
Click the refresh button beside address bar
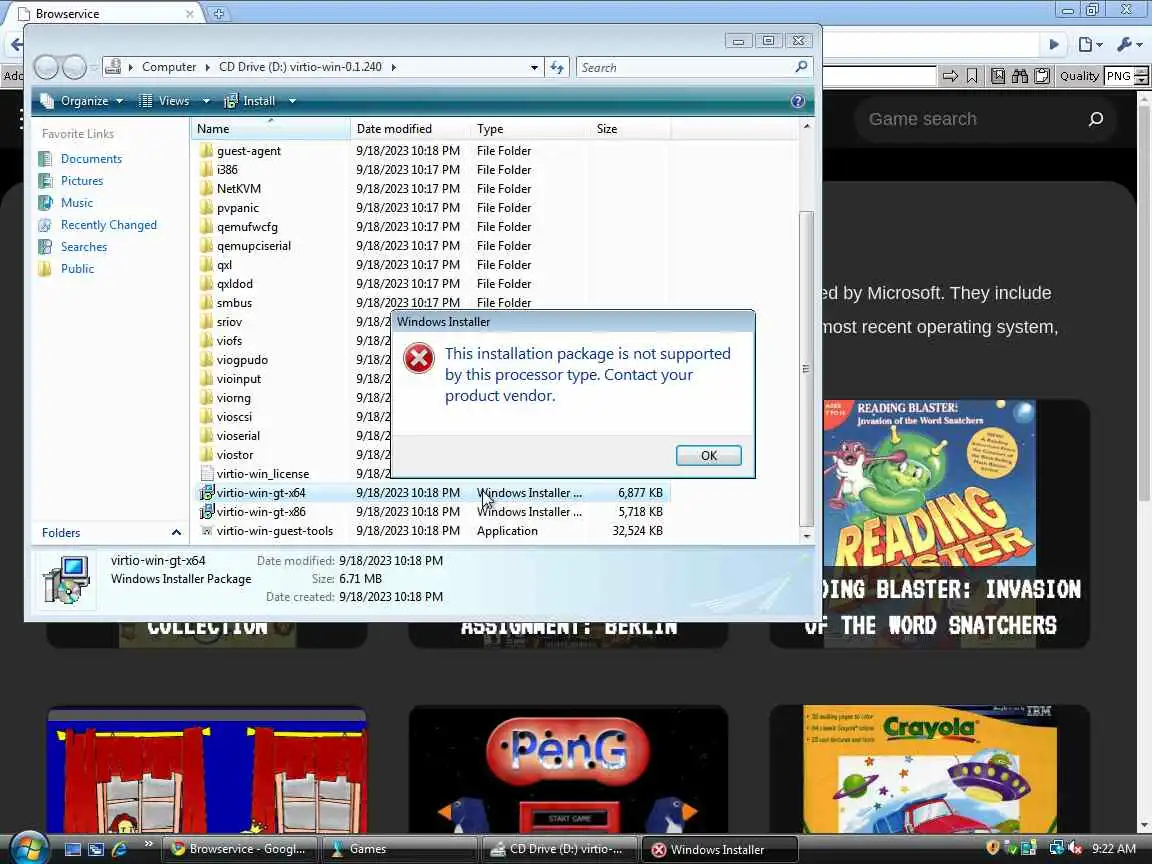pos(557,67)
